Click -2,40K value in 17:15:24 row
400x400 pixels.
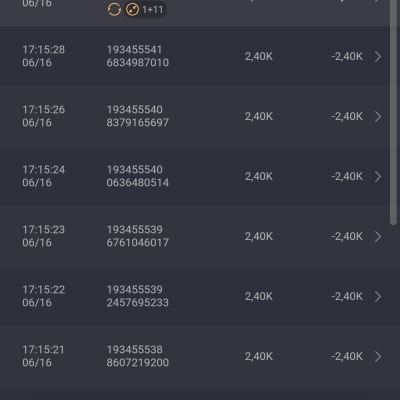click(347, 176)
